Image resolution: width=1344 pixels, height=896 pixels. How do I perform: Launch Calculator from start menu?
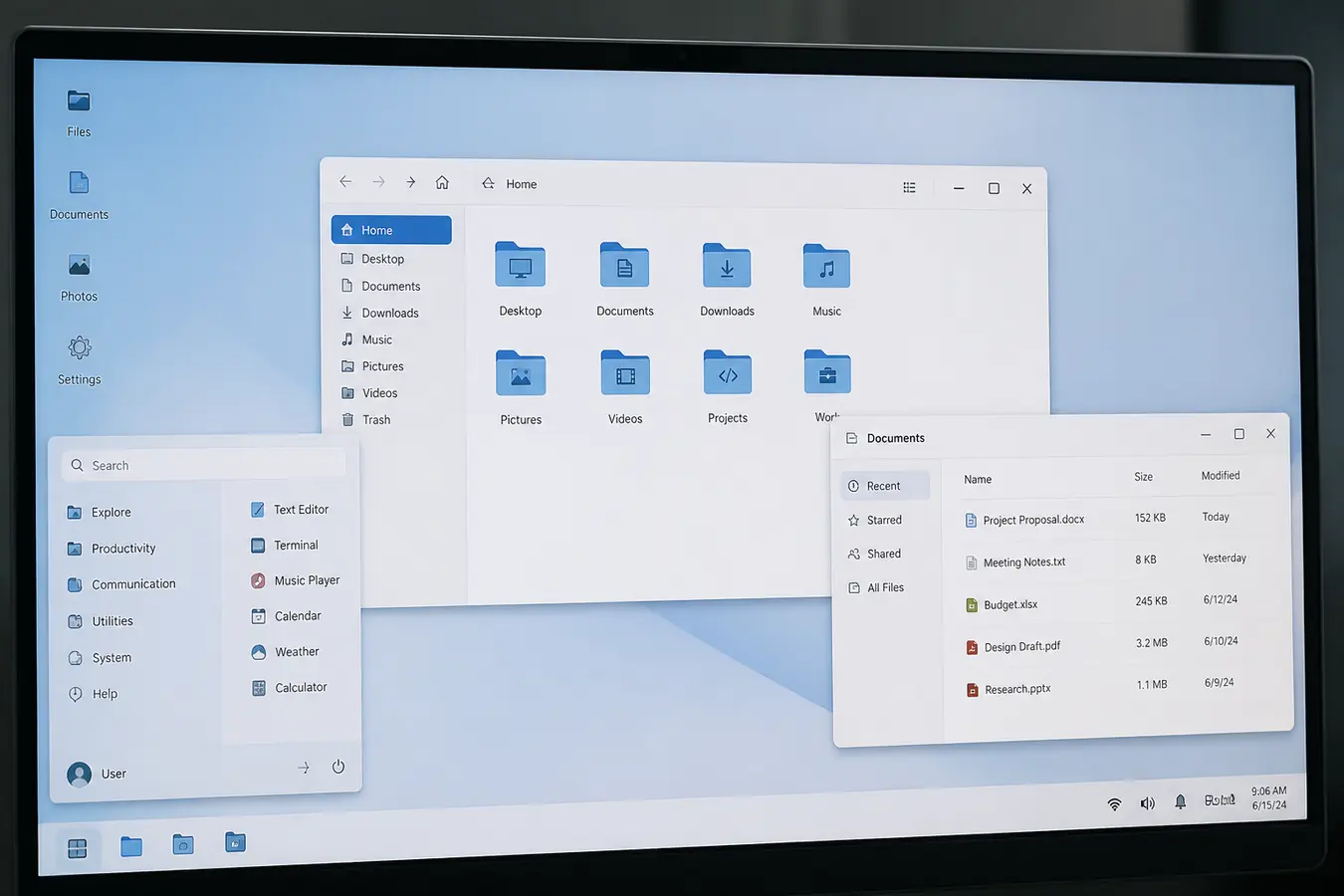point(290,688)
